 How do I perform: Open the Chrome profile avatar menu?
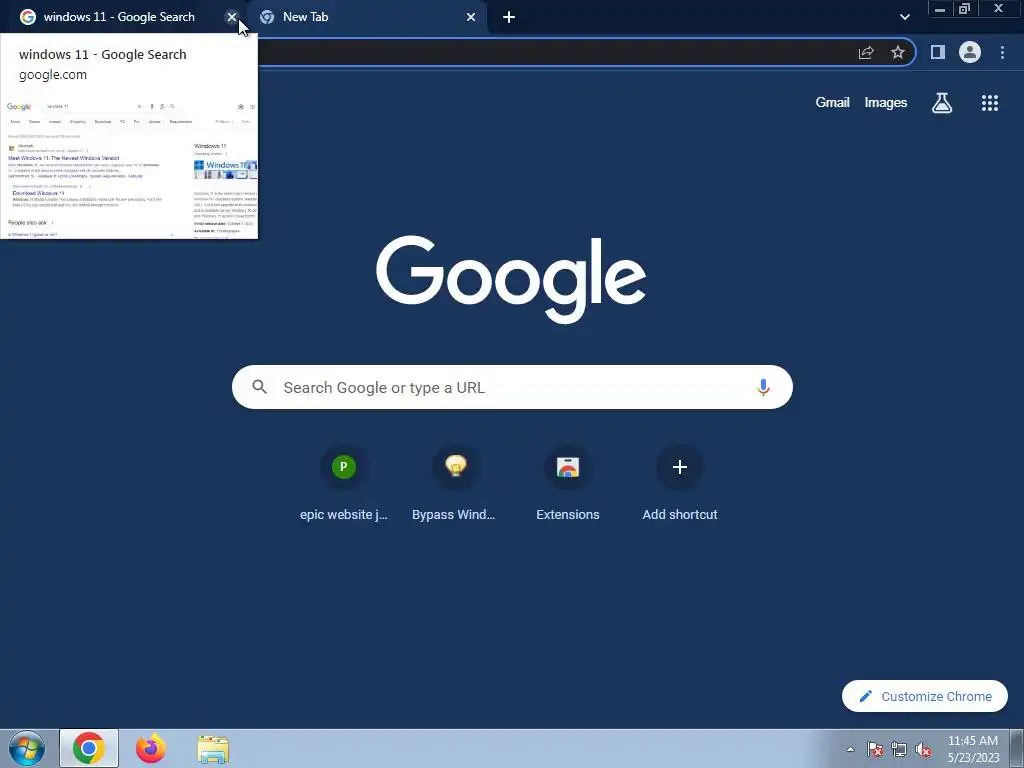pos(970,52)
